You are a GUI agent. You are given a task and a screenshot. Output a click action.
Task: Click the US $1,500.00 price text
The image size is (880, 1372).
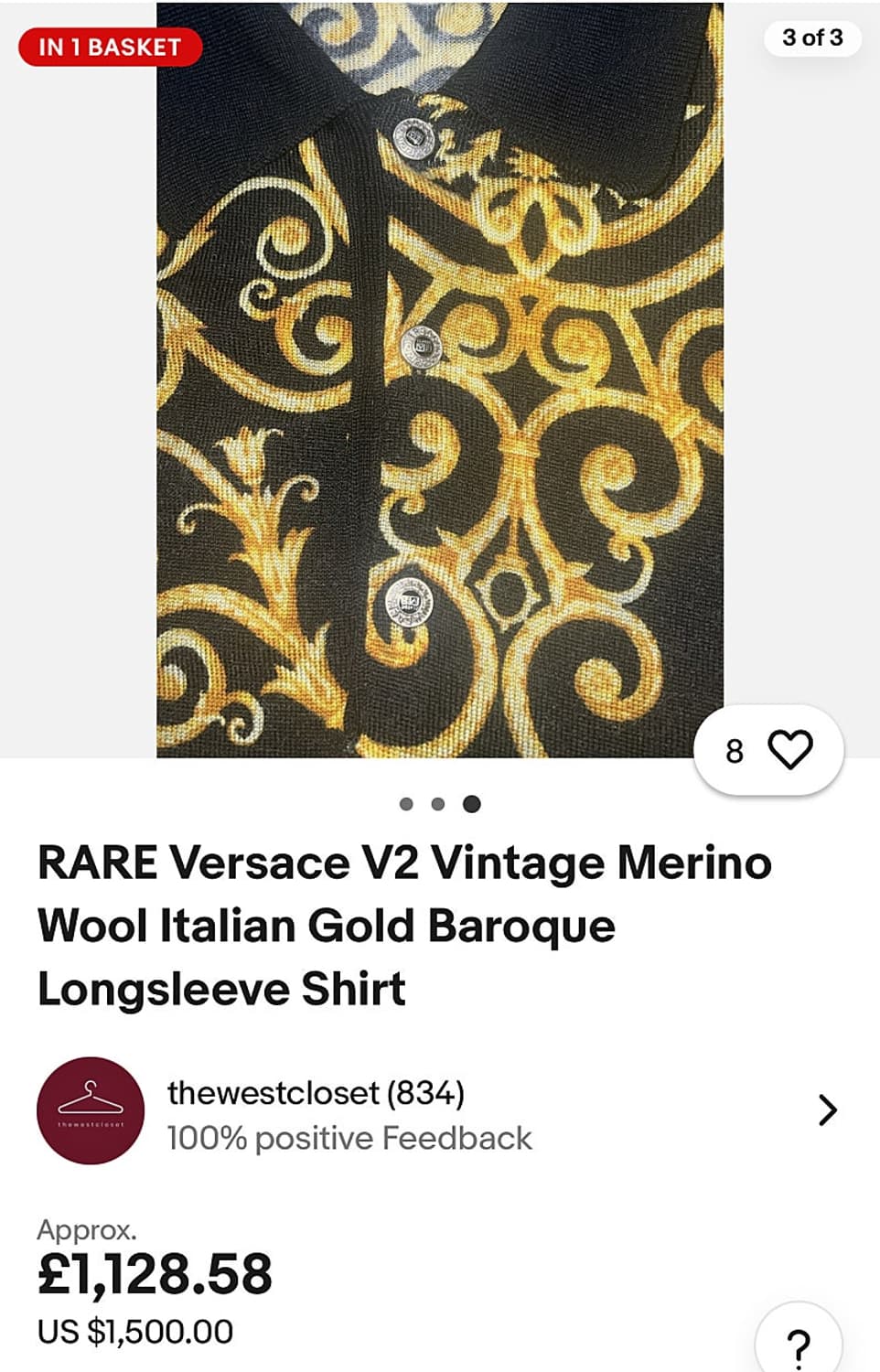tap(135, 1332)
